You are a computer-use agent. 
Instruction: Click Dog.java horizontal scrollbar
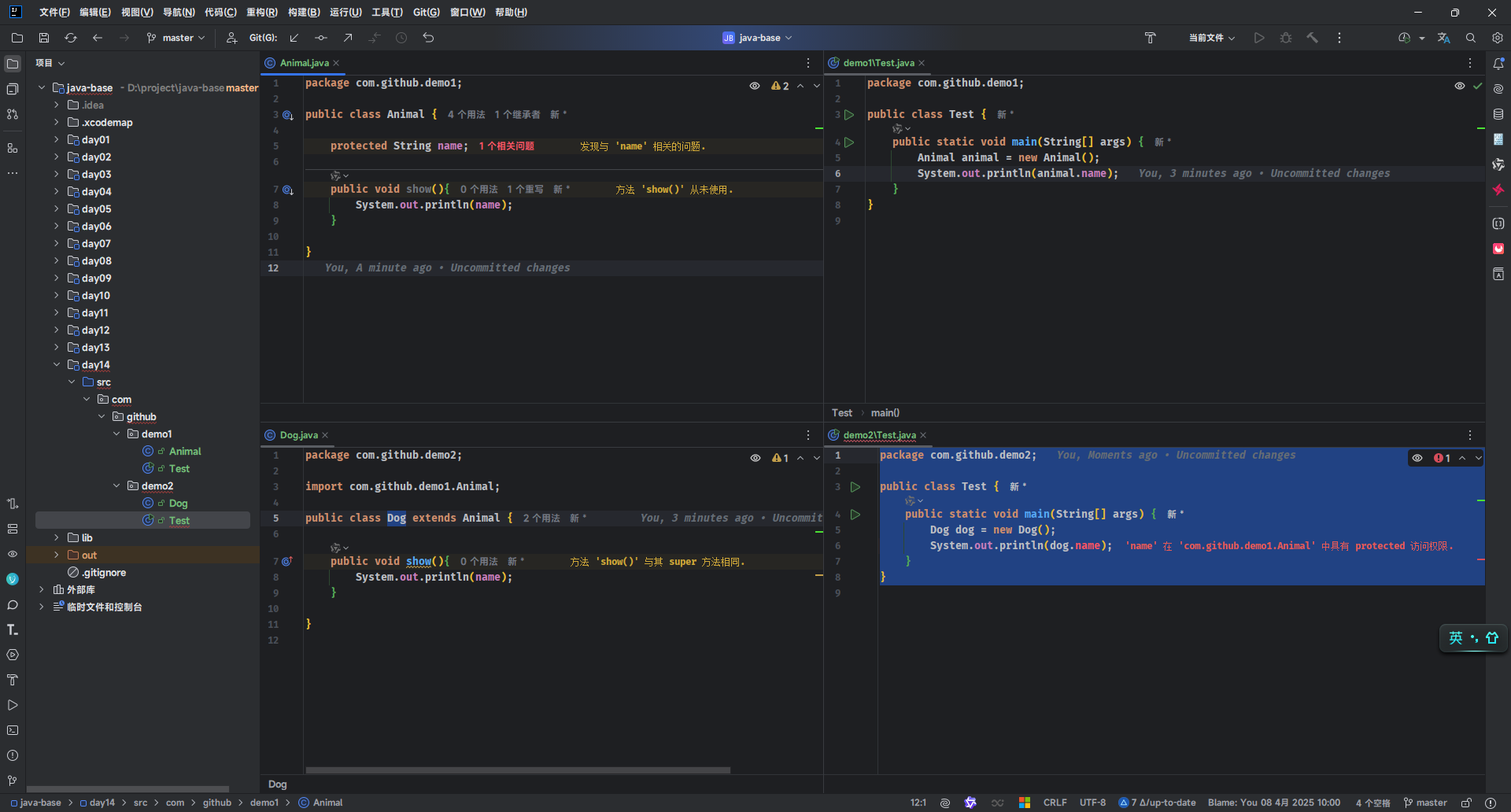pos(518,770)
